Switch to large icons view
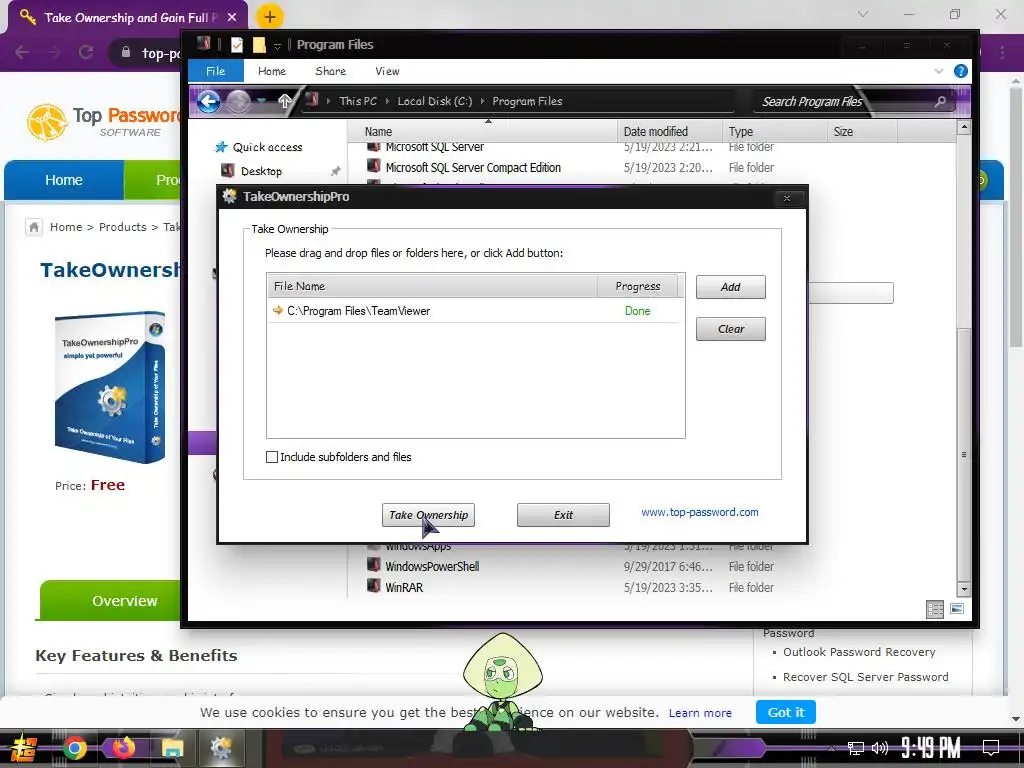Screen dimensions: 1024x768 (x=957, y=609)
